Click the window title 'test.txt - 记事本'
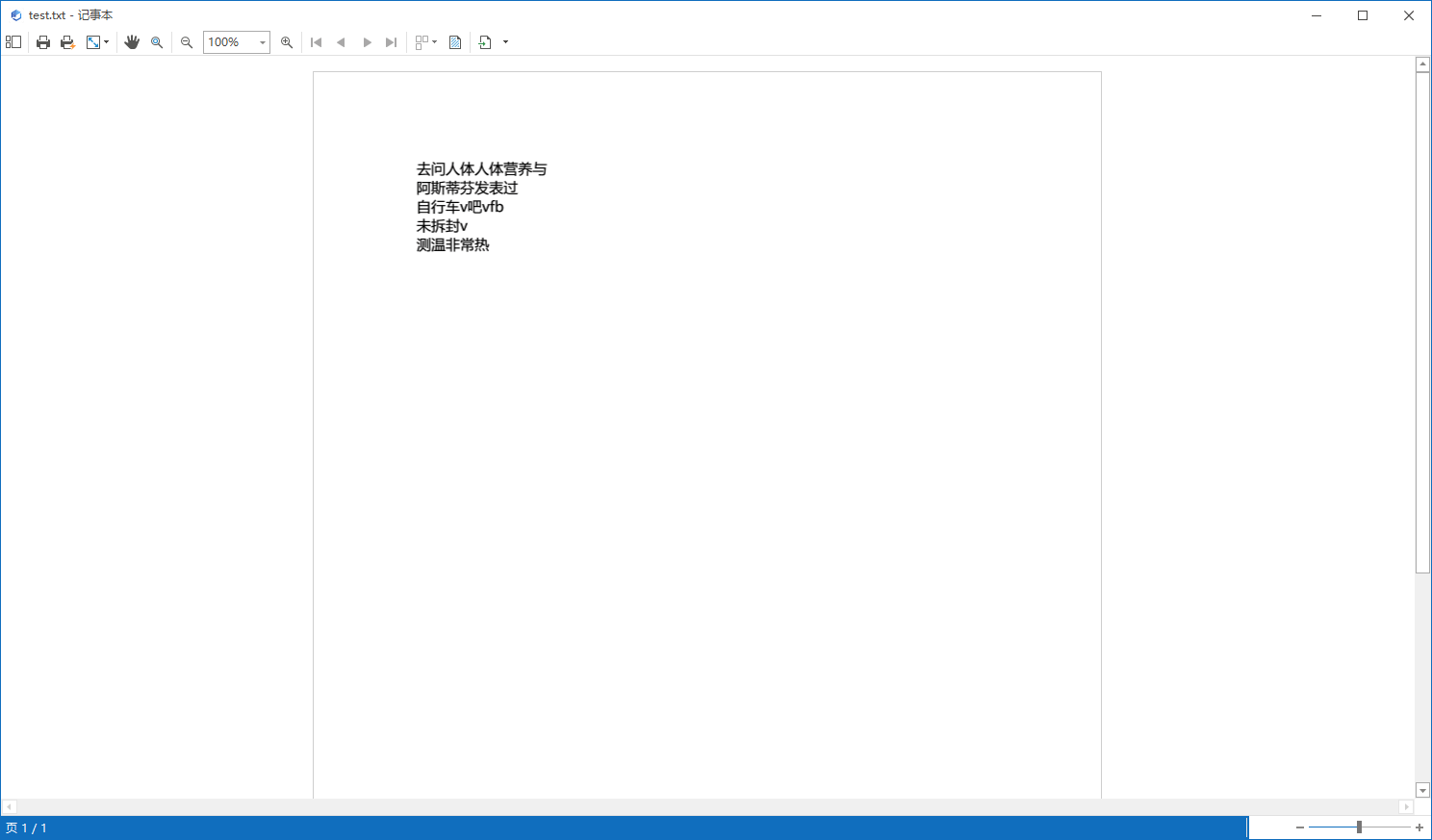Viewport: 1432px width, 840px height. [71, 15]
